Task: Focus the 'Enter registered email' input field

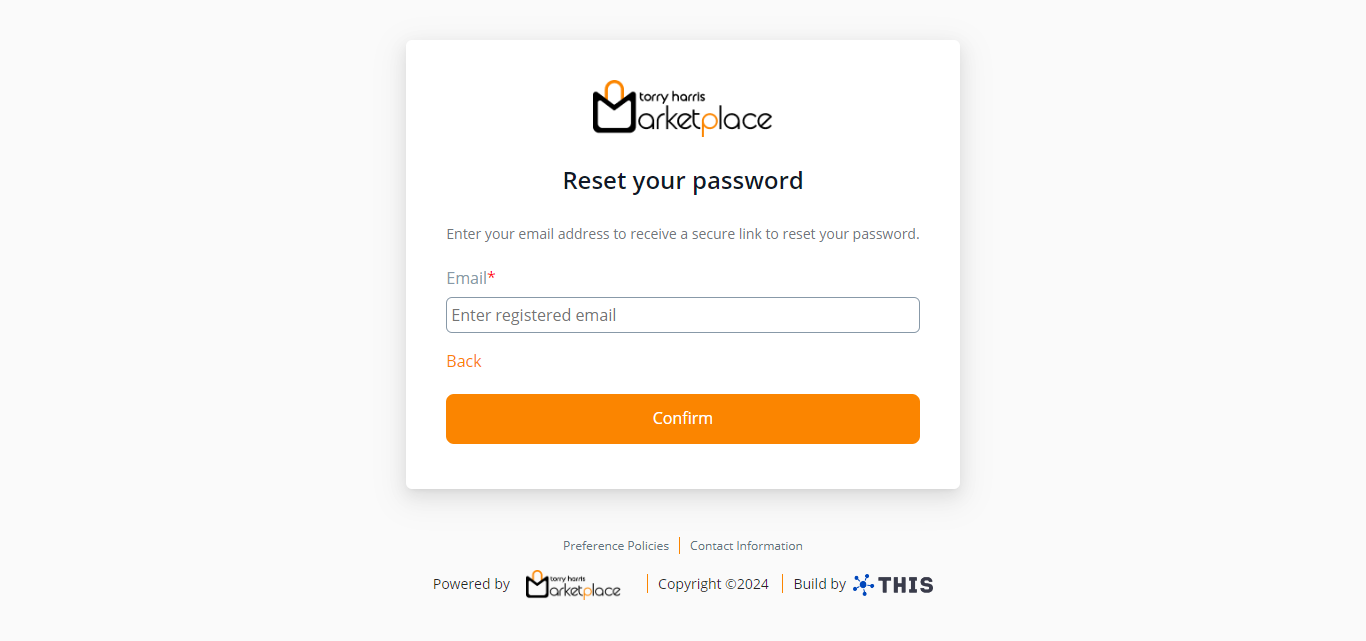Action: 682,315
